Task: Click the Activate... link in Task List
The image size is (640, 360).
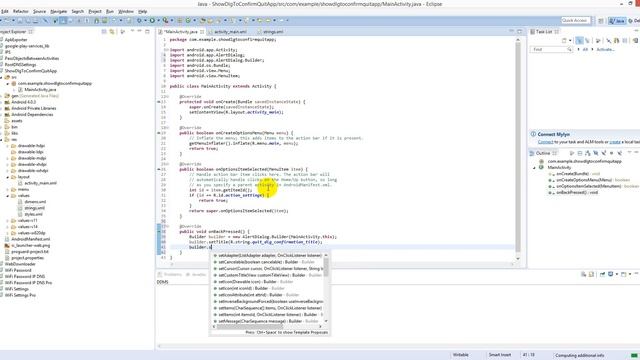Action: pos(605,49)
